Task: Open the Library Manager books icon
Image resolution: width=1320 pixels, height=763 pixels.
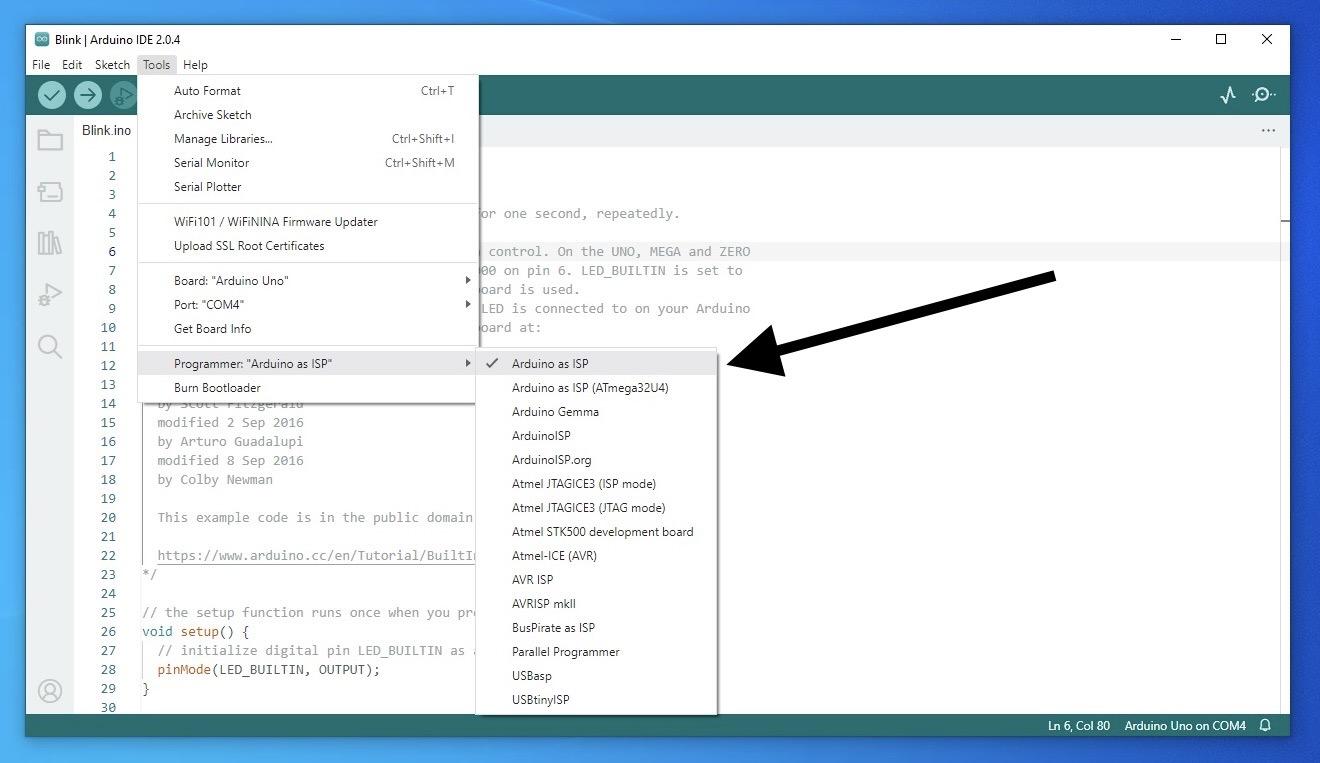Action: coord(50,242)
